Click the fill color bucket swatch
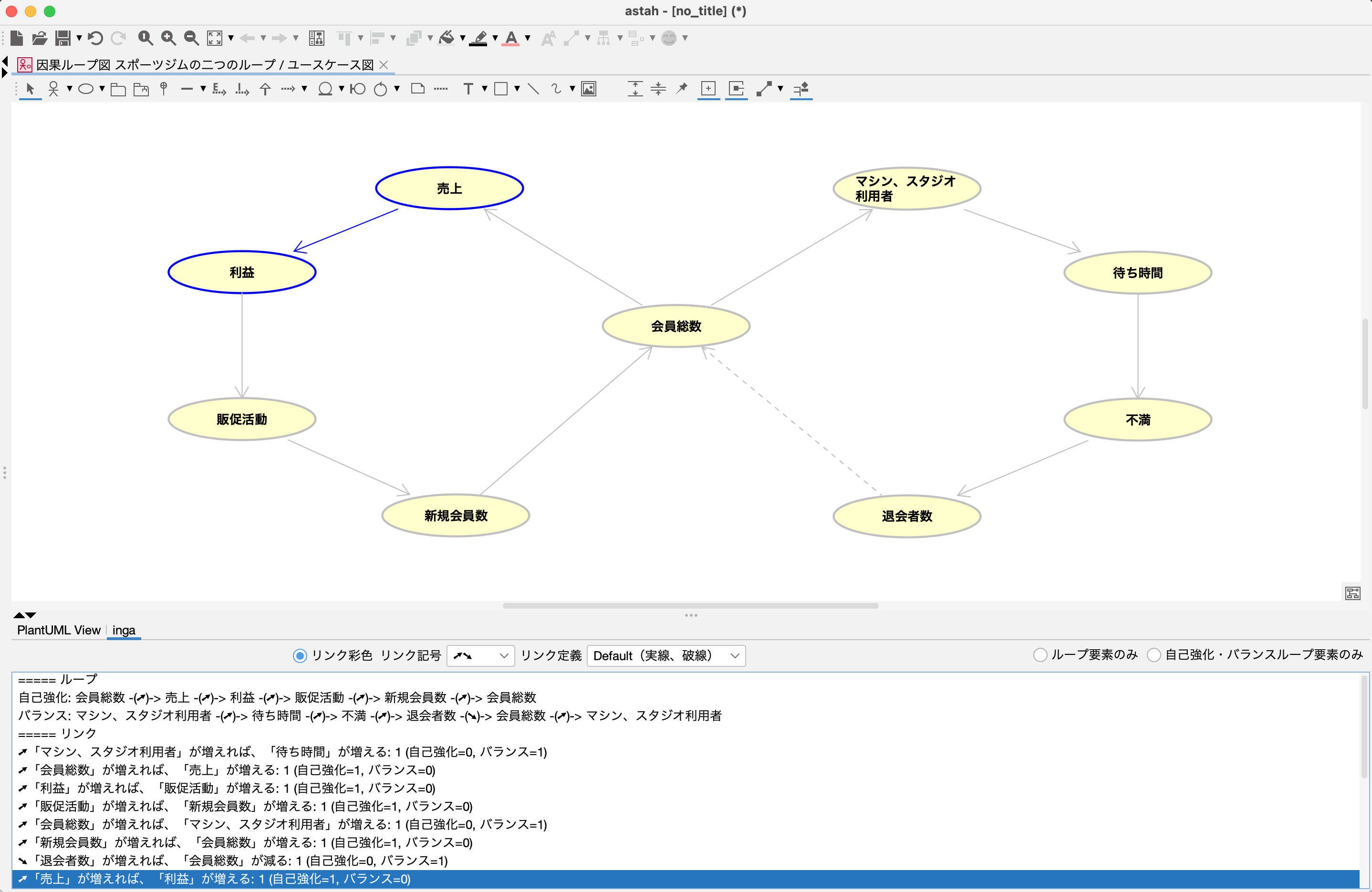1372x892 pixels. [x=447, y=38]
